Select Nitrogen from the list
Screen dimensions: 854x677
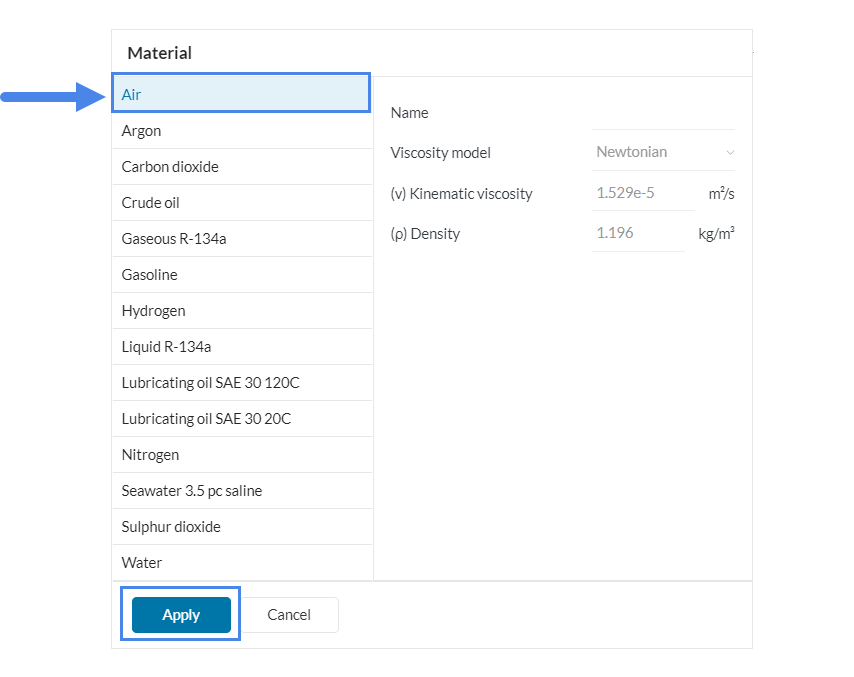click(x=240, y=455)
